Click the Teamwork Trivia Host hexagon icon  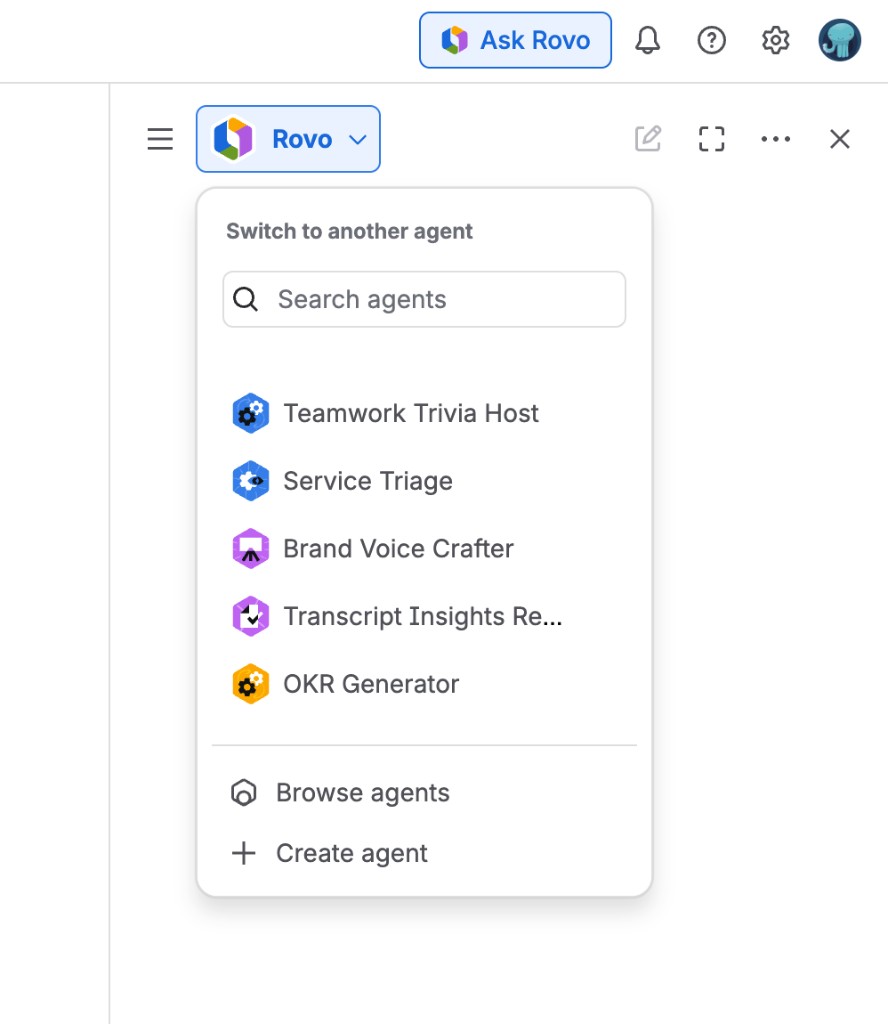pyautogui.click(x=251, y=413)
